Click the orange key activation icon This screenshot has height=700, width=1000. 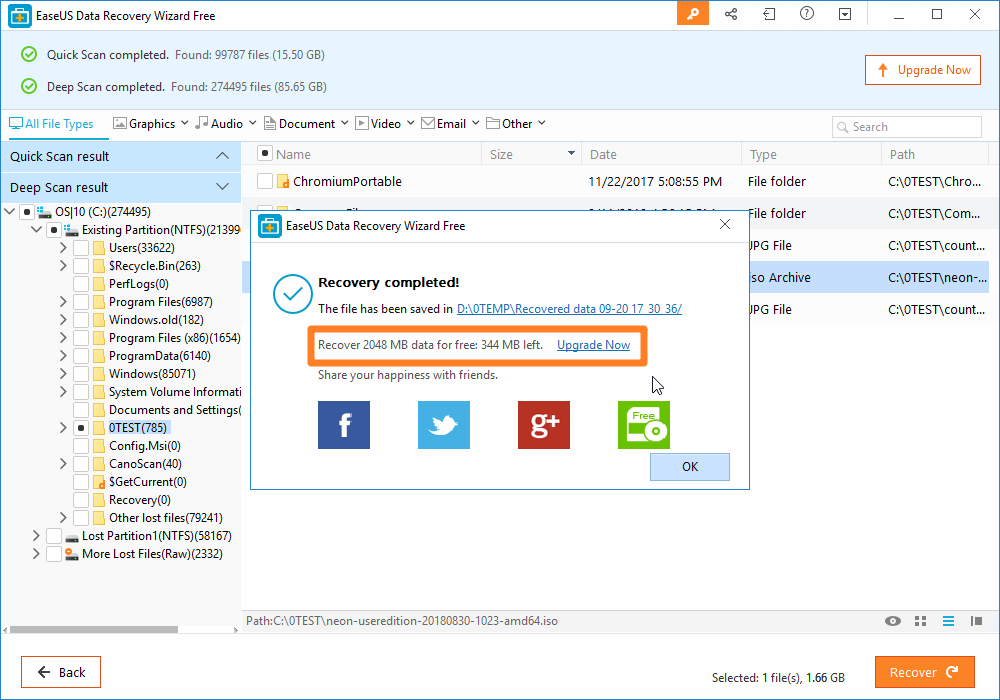pos(693,13)
